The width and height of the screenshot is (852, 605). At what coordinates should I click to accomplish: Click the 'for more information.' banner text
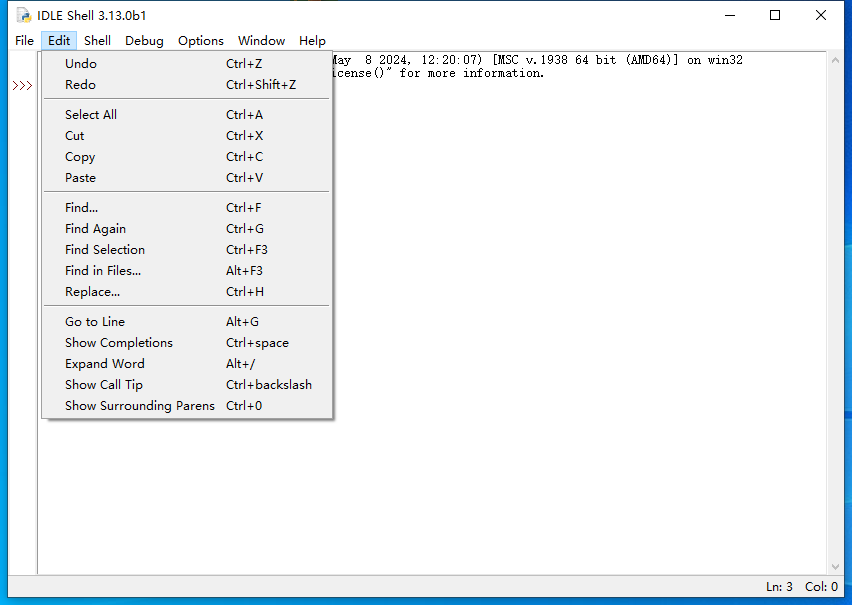click(472, 73)
